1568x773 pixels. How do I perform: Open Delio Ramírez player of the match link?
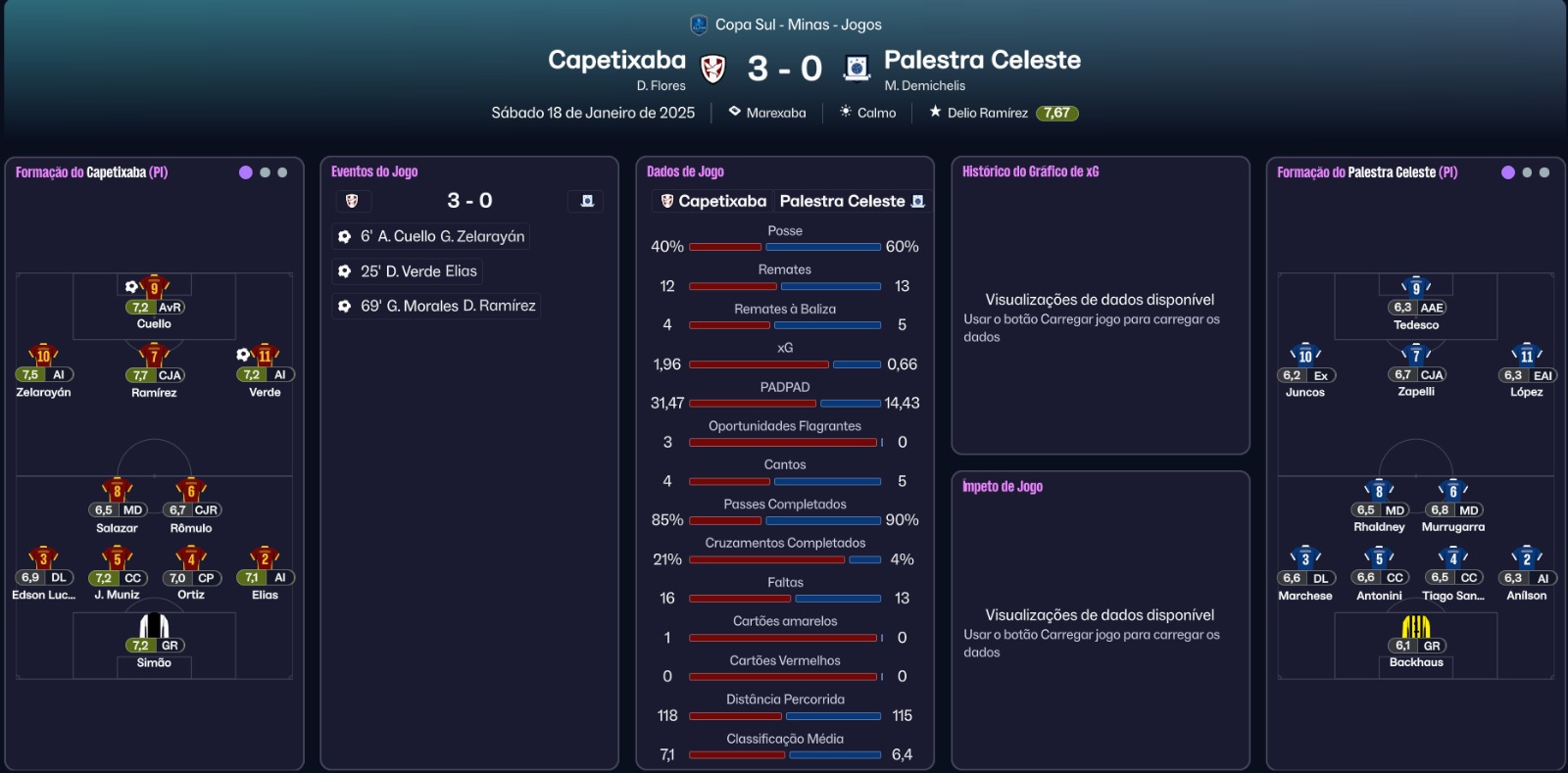(x=987, y=113)
